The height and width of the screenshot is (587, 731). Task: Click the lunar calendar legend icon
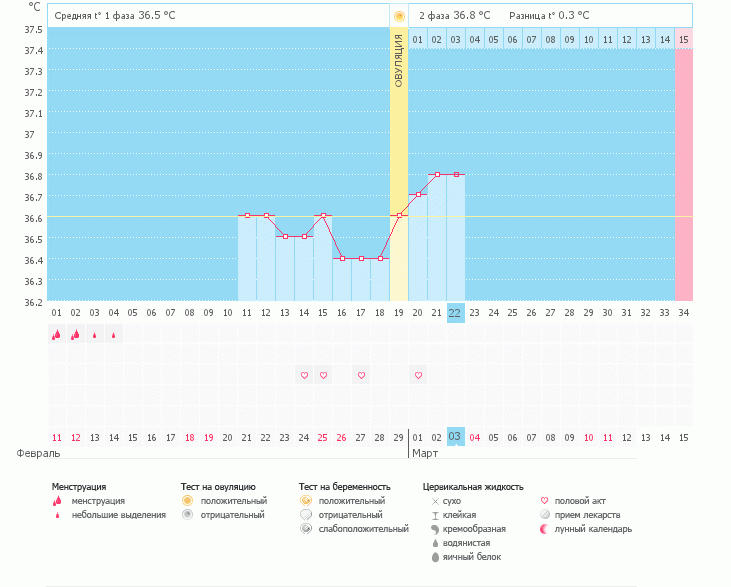point(545,529)
